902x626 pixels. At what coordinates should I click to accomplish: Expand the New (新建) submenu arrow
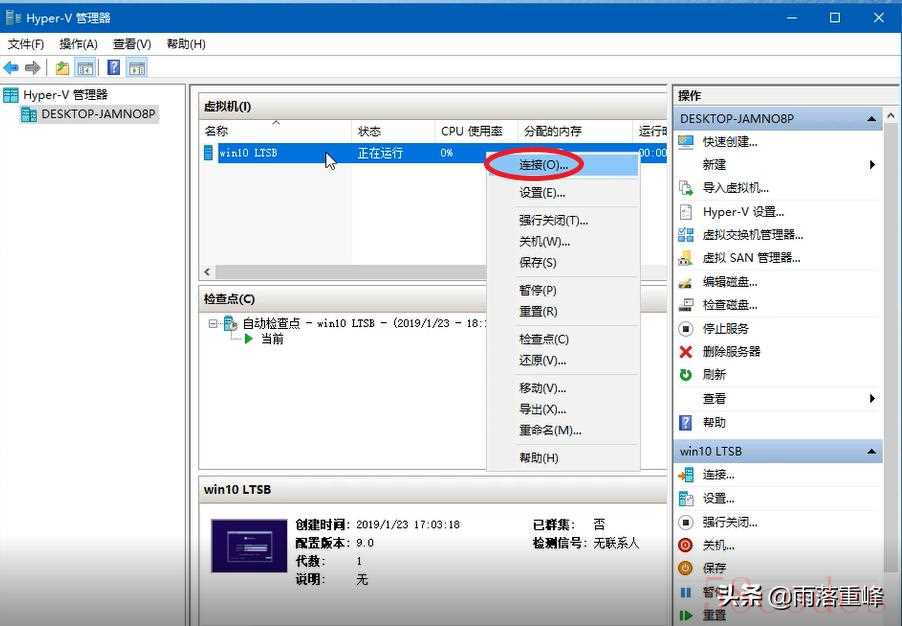pyautogui.click(x=872, y=165)
